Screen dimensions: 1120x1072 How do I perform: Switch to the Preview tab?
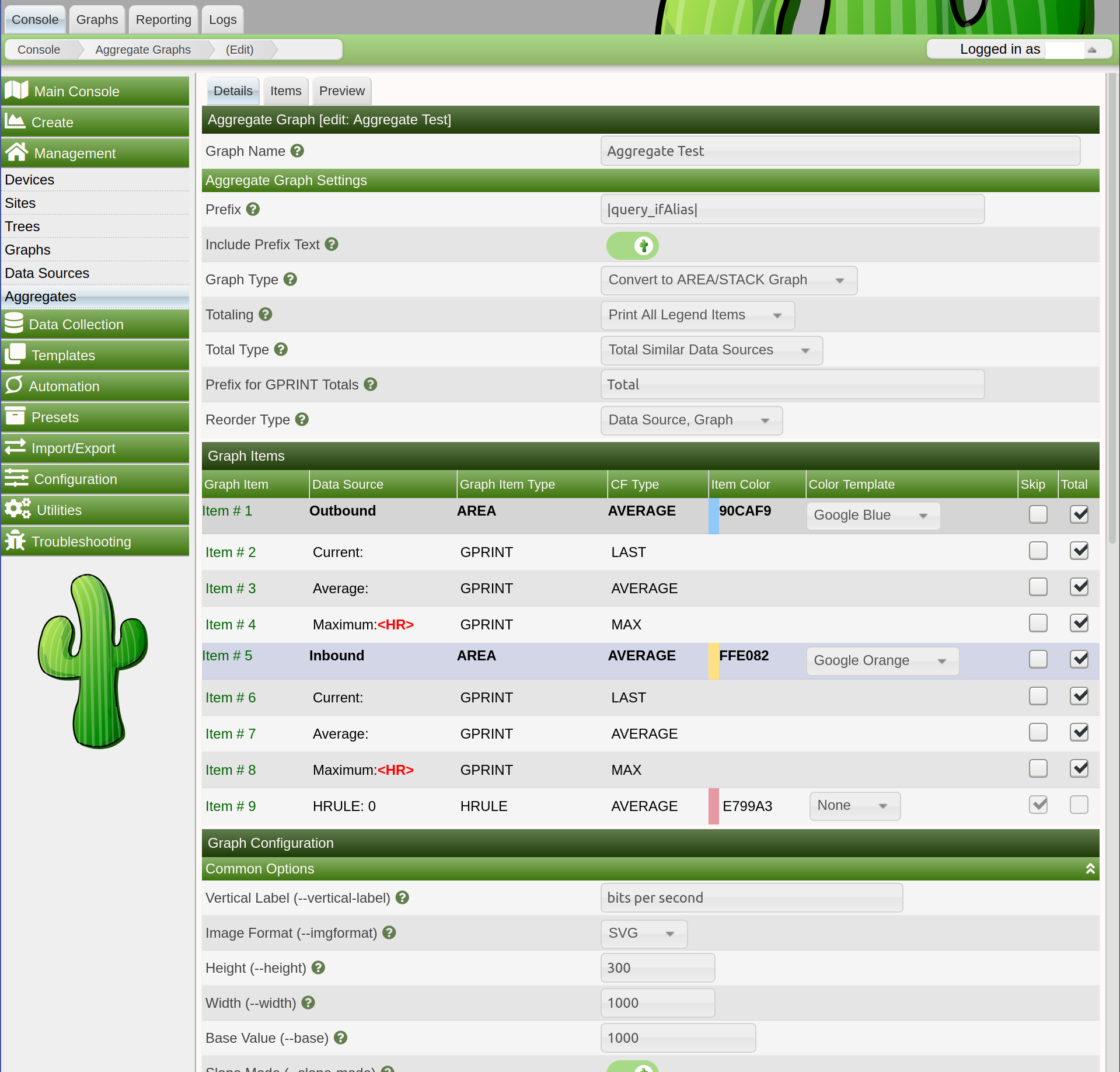tap(341, 91)
